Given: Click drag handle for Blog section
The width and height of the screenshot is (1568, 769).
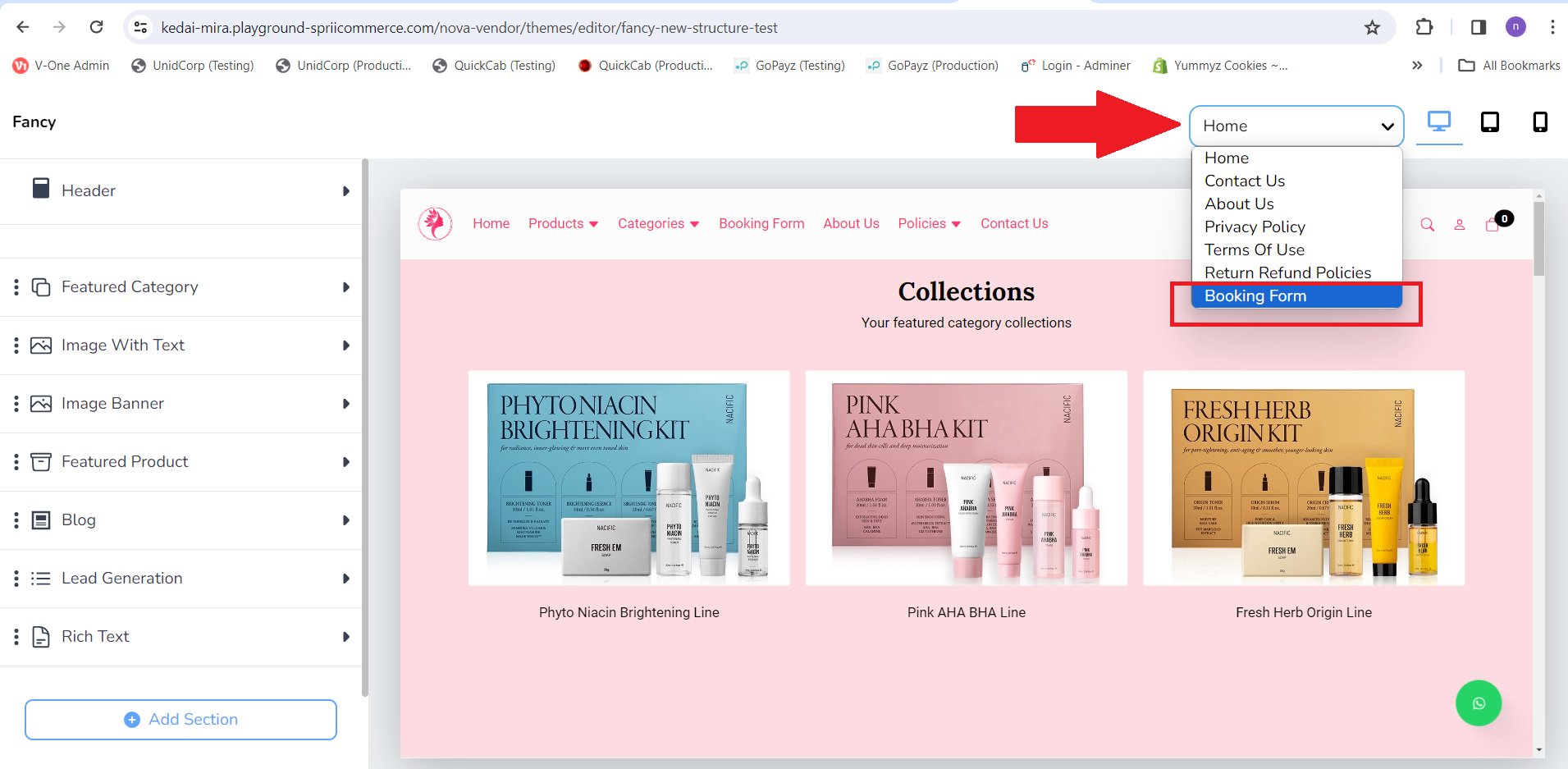Looking at the screenshot, I should (16, 520).
